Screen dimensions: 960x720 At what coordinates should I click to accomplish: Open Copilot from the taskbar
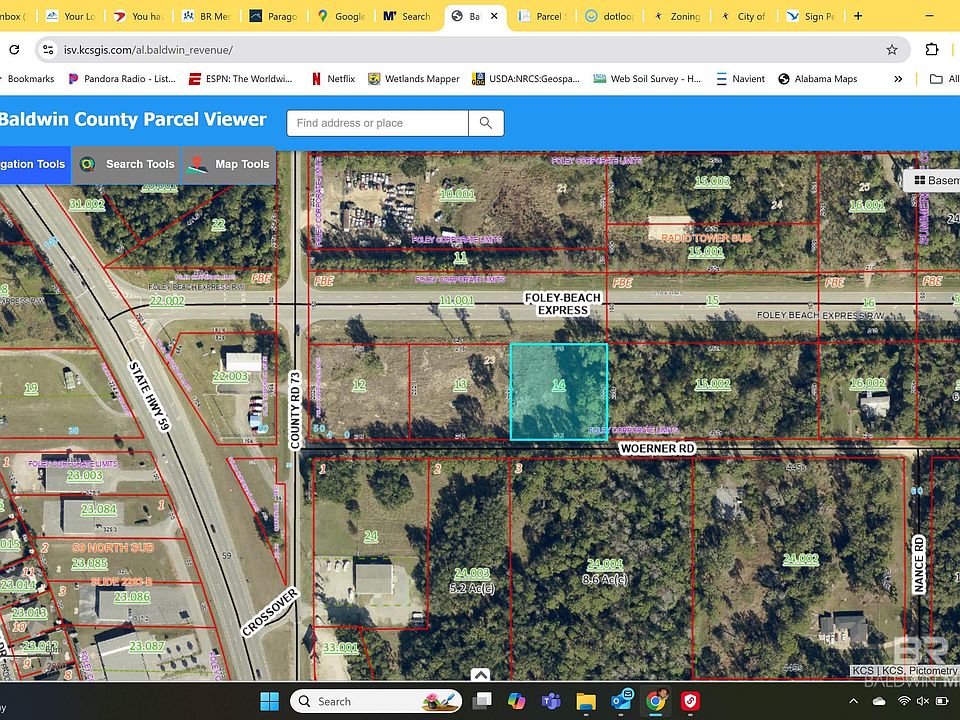517,701
